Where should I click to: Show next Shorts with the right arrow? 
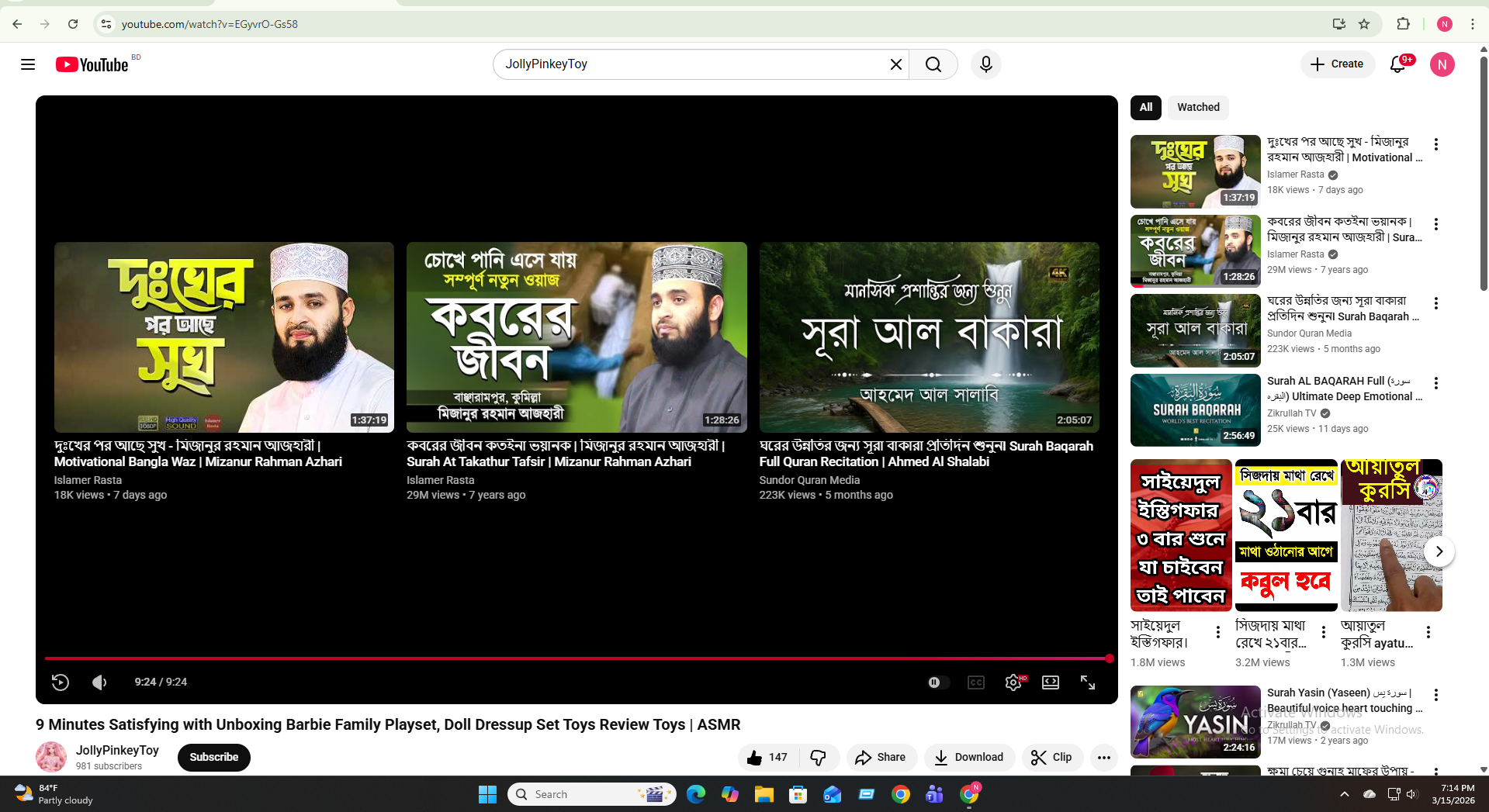(1439, 551)
